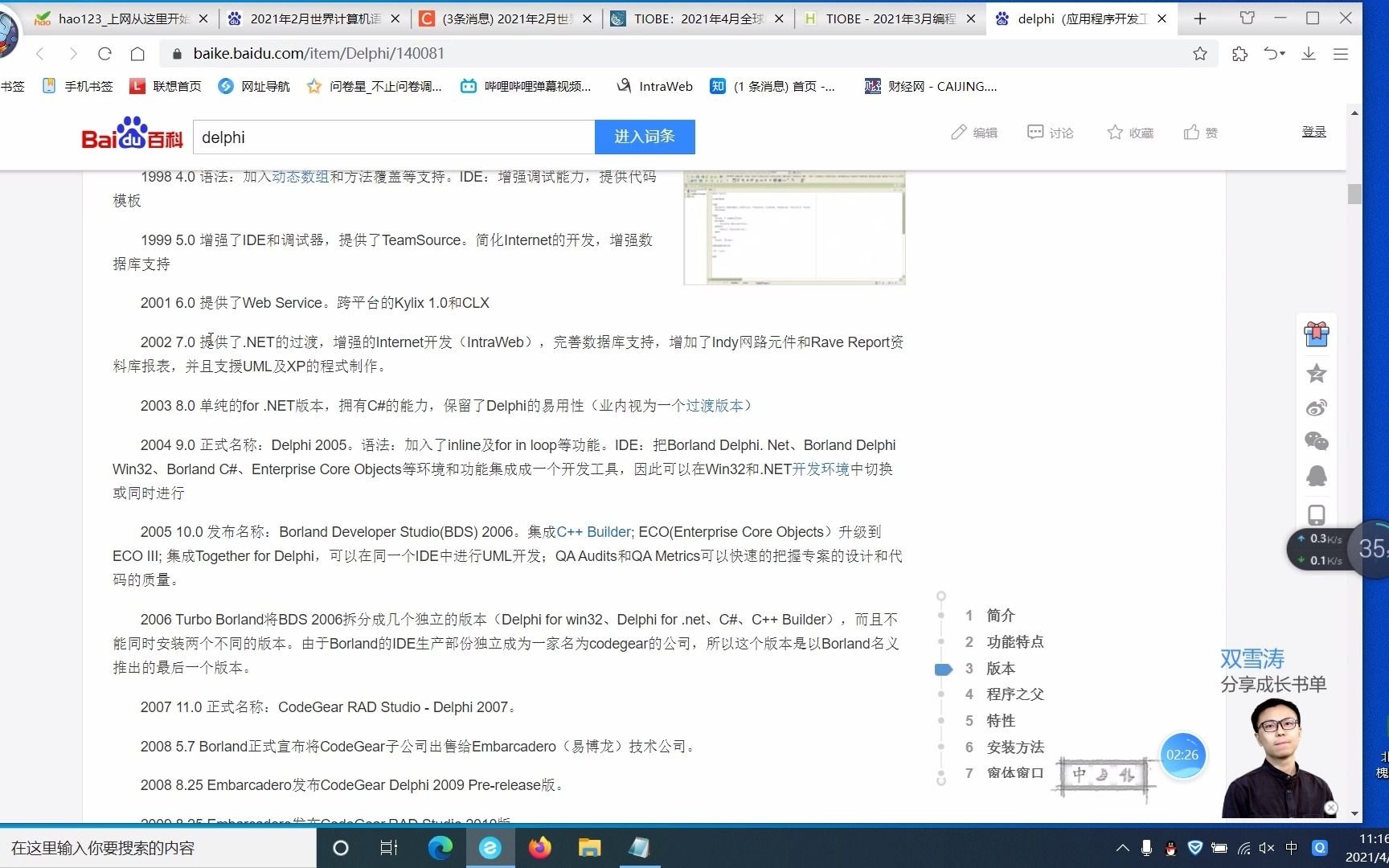The image size is (1389, 868).
Task: Open the 问卷星 bookmark
Action: (x=375, y=86)
